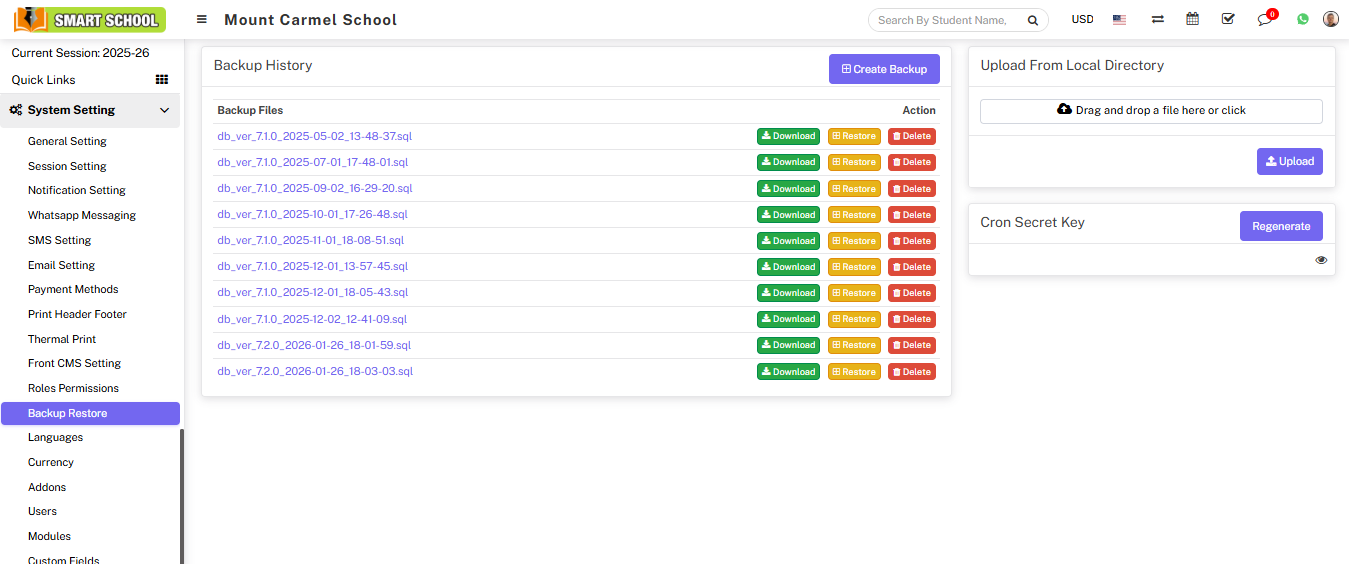Click the hamburger menu icon beside school name

pyautogui.click(x=202, y=20)
